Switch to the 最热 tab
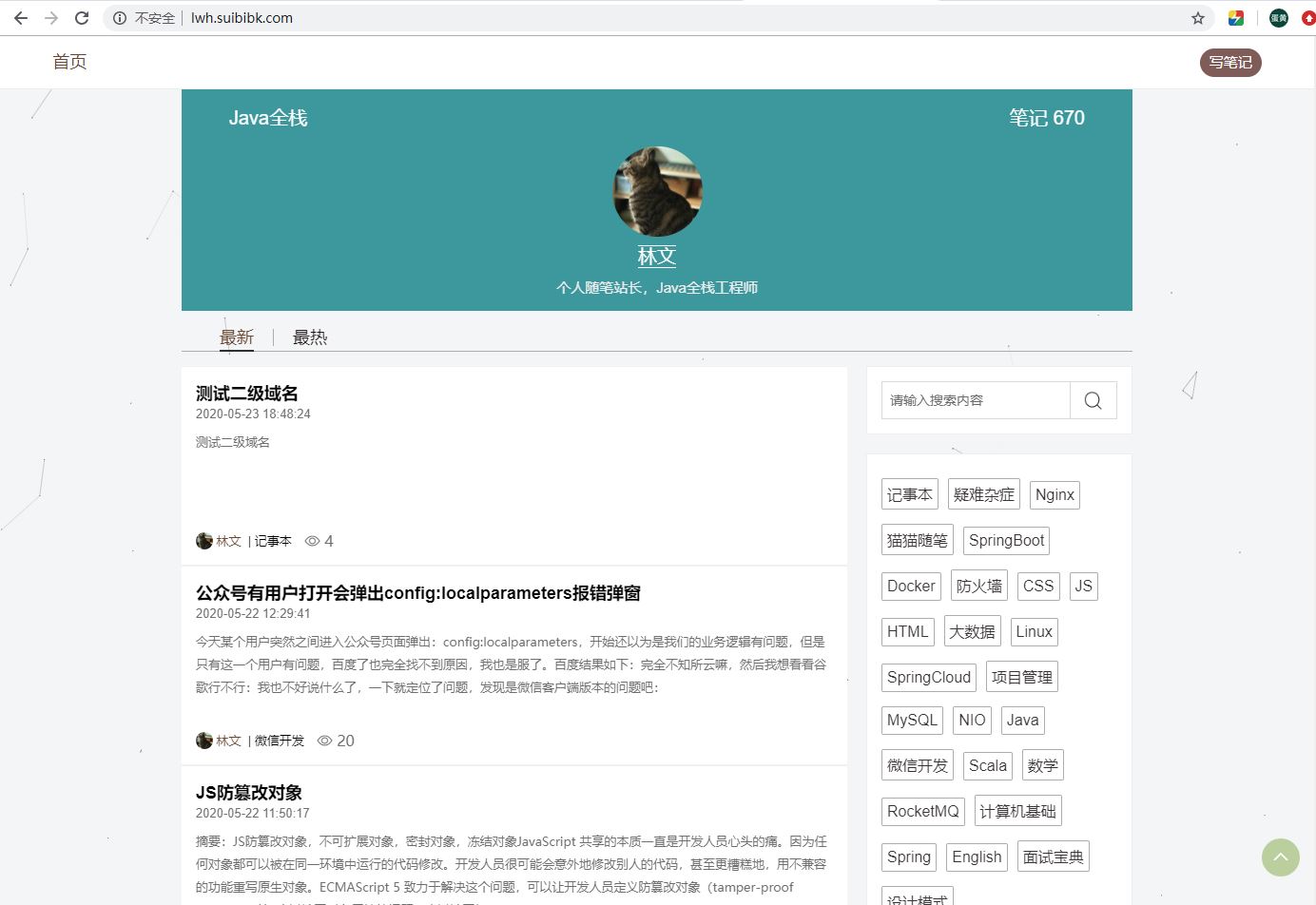The width and height of the screenshot is (1316, 905). coord(310,337)
